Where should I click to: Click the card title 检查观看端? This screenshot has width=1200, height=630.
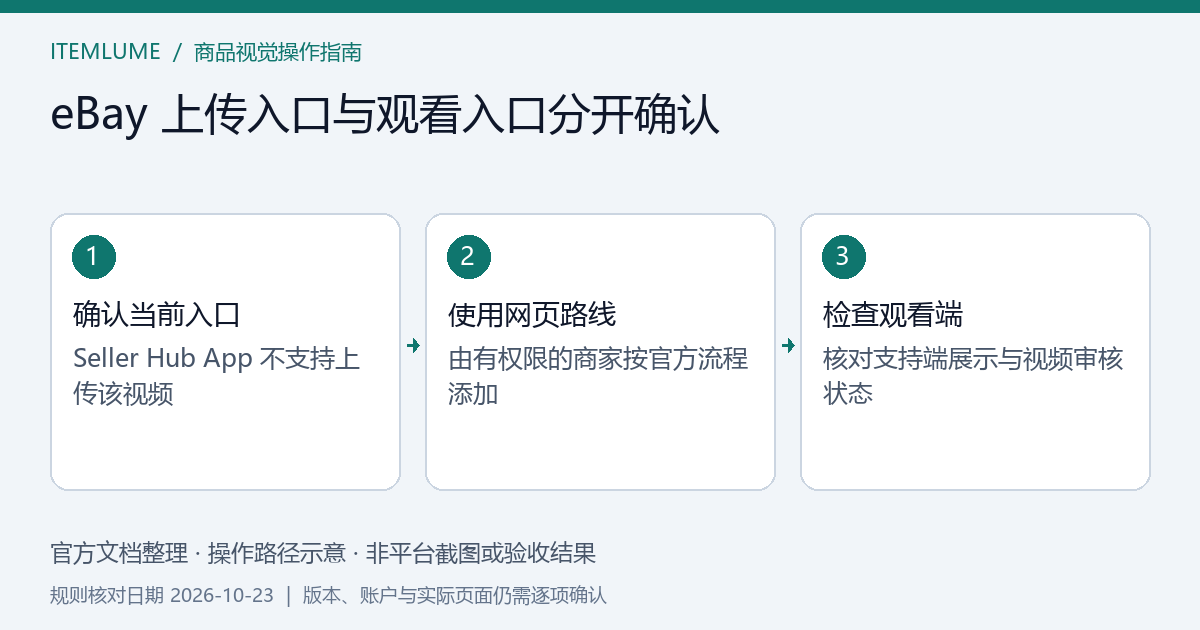(x=893, y=316)
